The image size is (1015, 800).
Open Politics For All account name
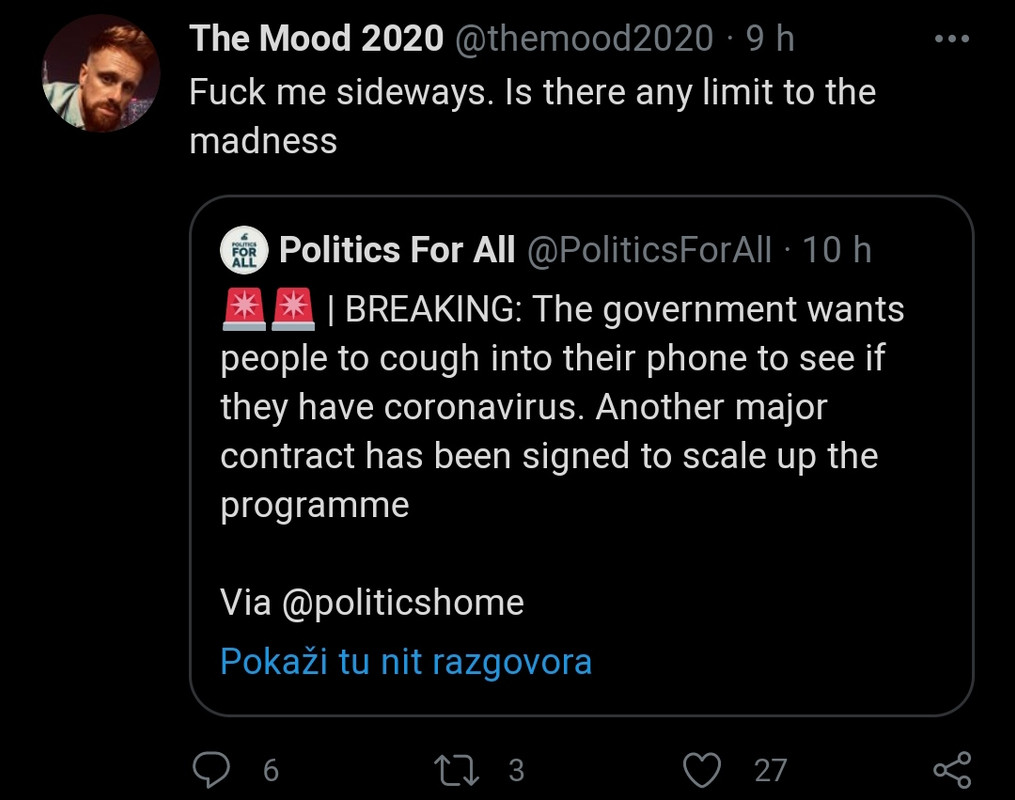397,250
